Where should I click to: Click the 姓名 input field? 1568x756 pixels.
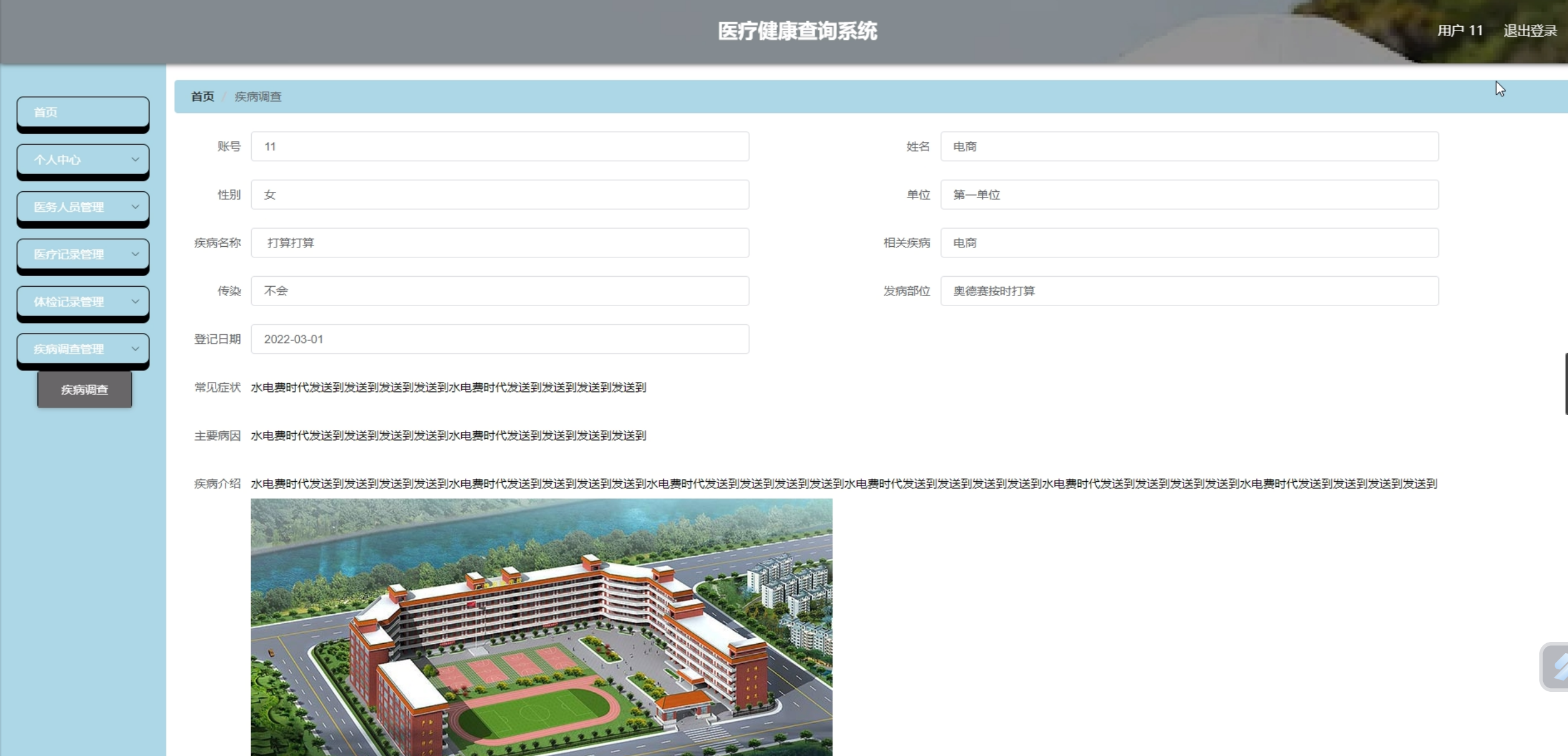click(1189, 146)
